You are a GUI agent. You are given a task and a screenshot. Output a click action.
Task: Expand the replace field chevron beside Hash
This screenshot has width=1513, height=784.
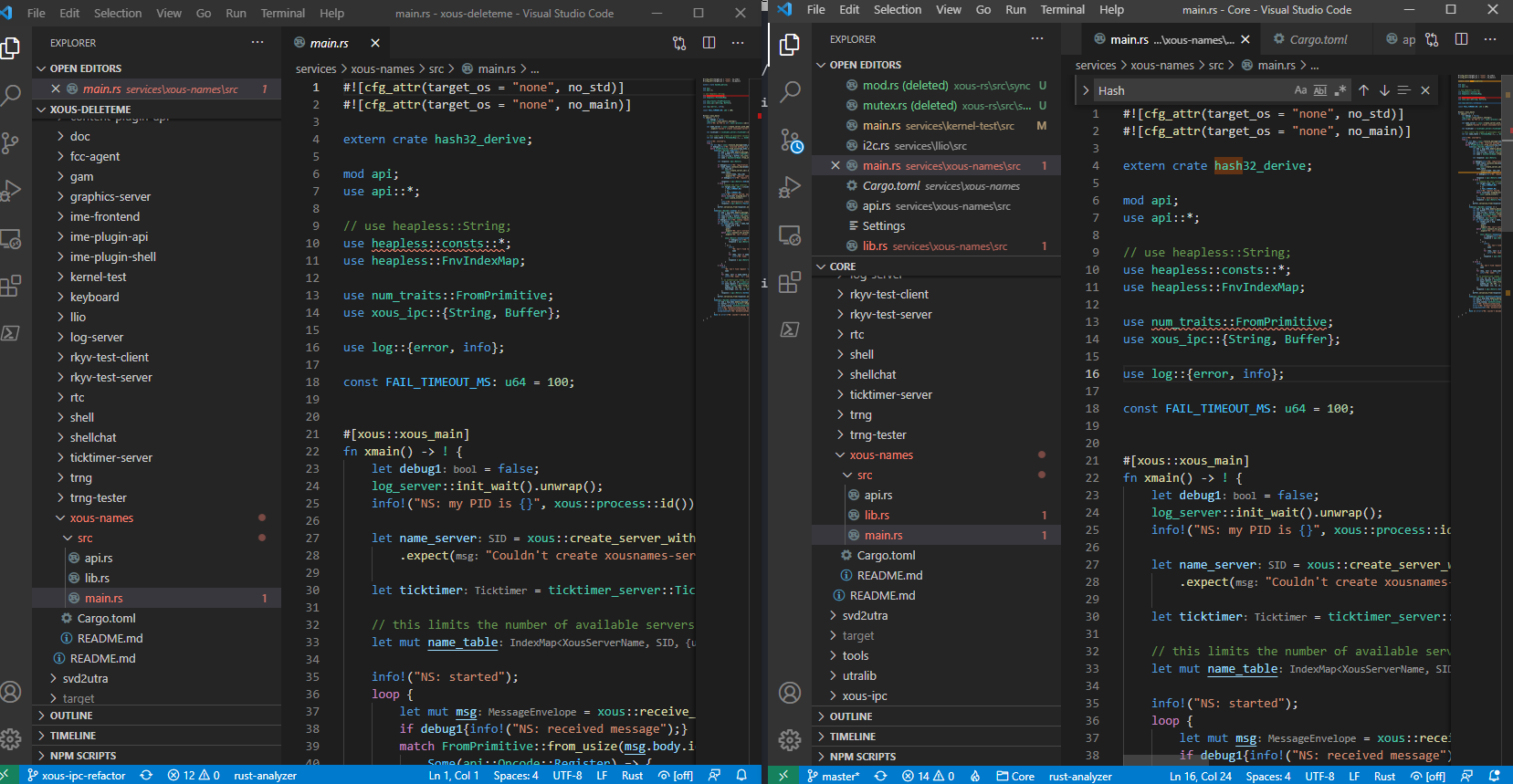coord(1086,90)
